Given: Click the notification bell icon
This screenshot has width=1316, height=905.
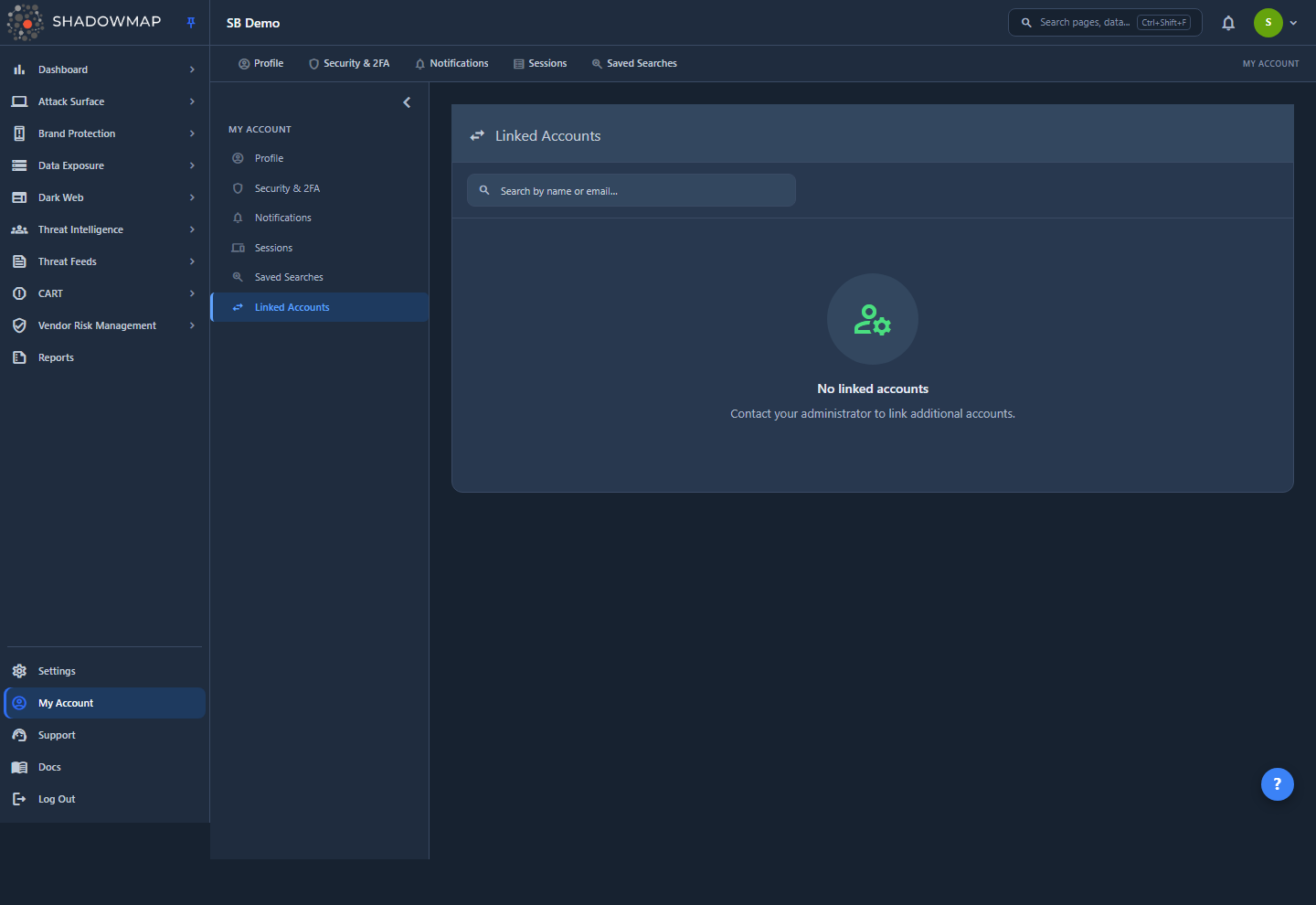Looking at the screenshot, I should tap(1228, 23).
